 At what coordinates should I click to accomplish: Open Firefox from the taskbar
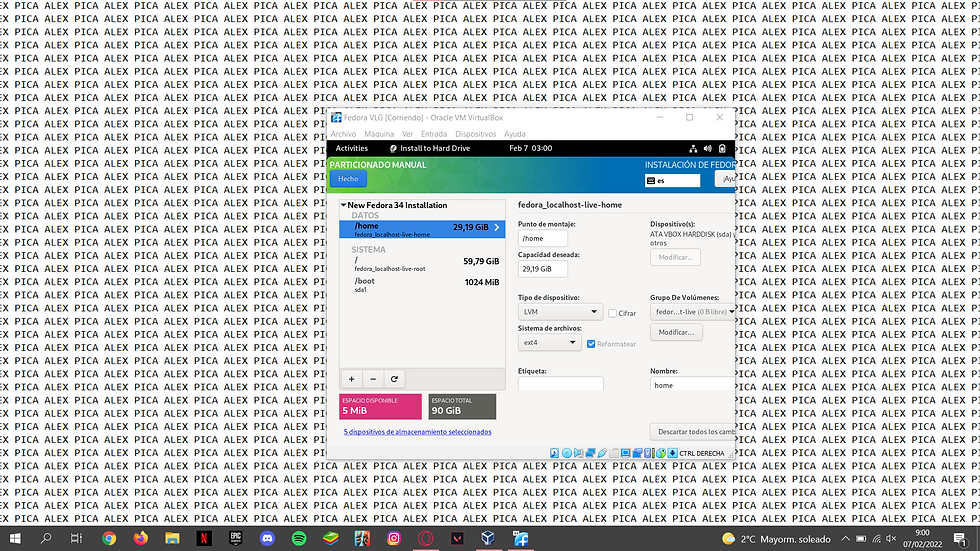(x=141, y=539)
